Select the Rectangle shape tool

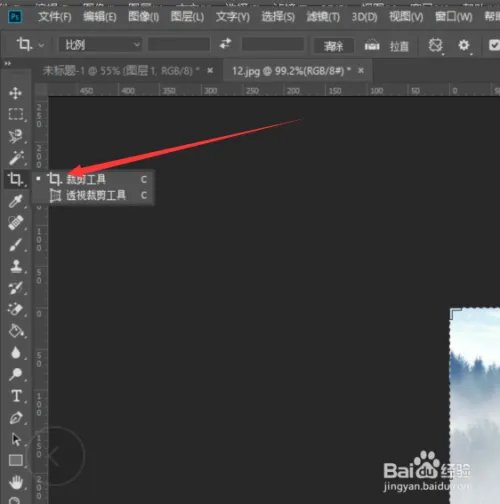pos(16,460)
